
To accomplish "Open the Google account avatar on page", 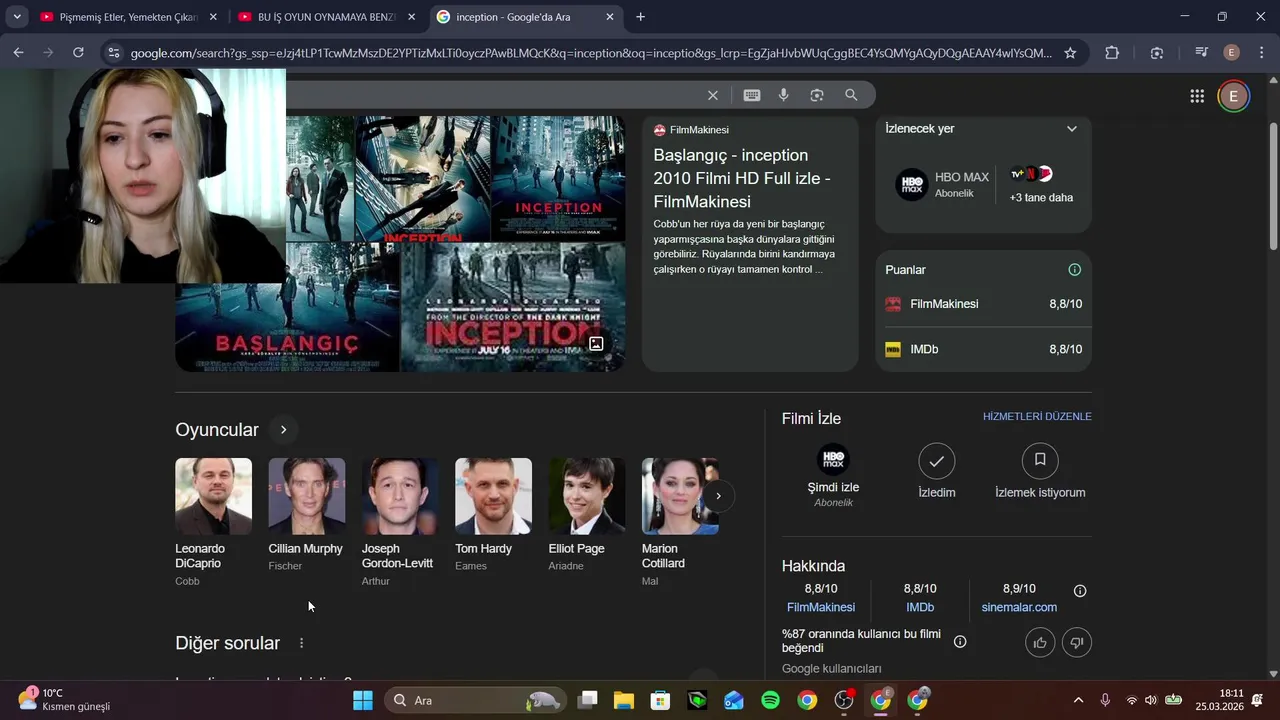I will (x=1233, y=96).
